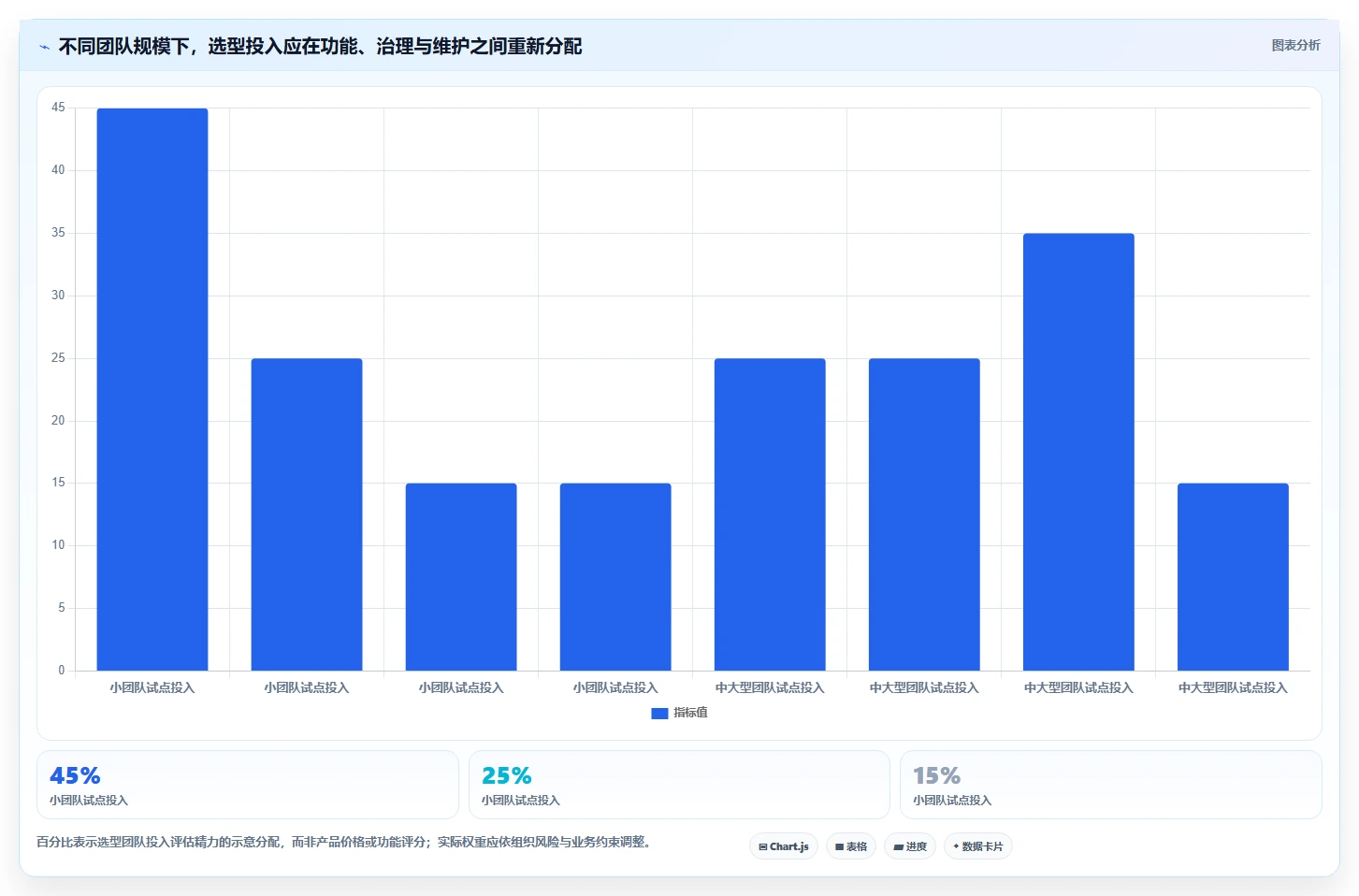Click the y-axis label 20
The width and height of the screenshot is (1359, 896).
click(x=58, y=421)
